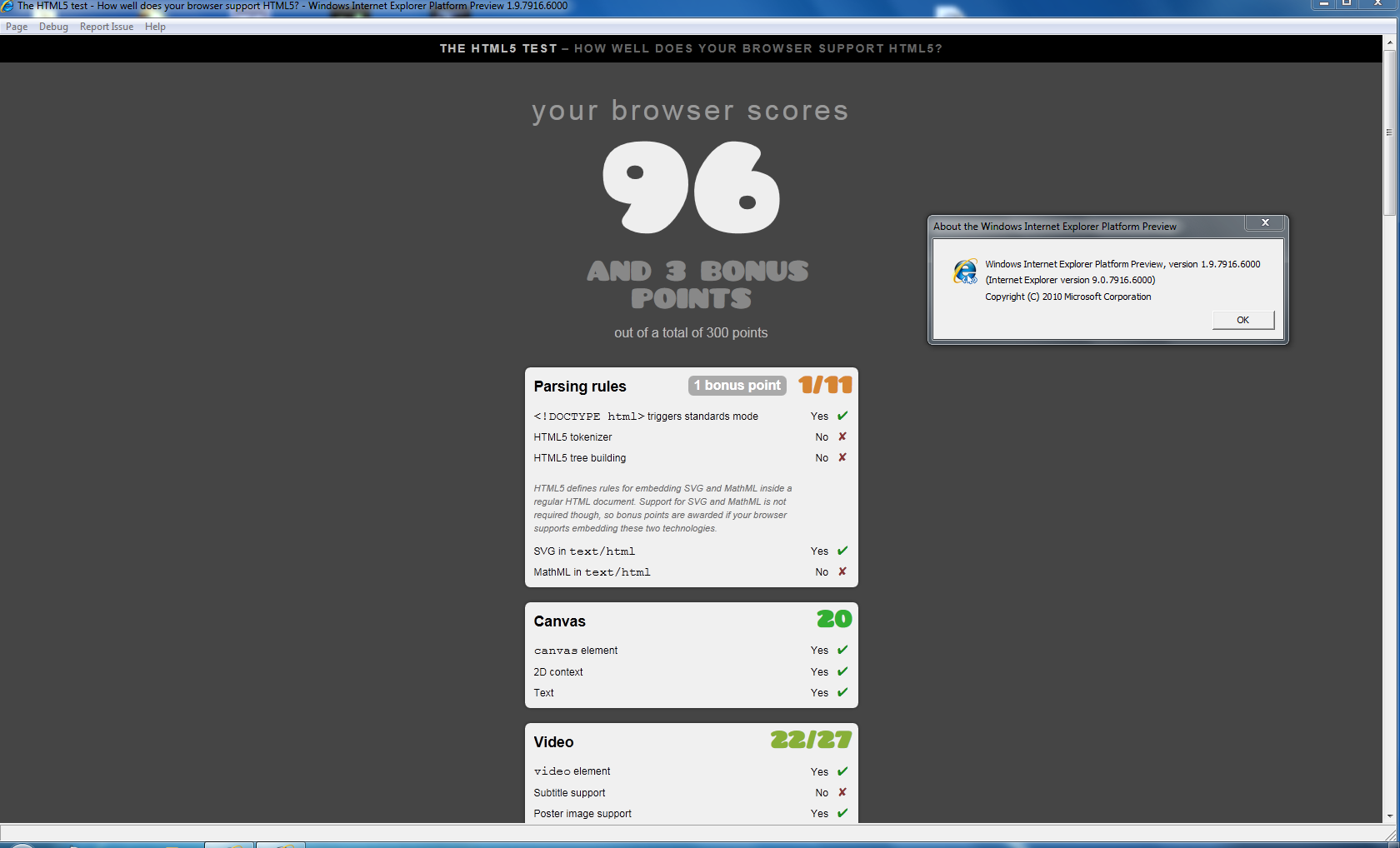This screenshot has height=848, width=1400.
Task: Click the red X for HTML5 tokenizer
Action: pyautogui.click(x=842, y=436)
